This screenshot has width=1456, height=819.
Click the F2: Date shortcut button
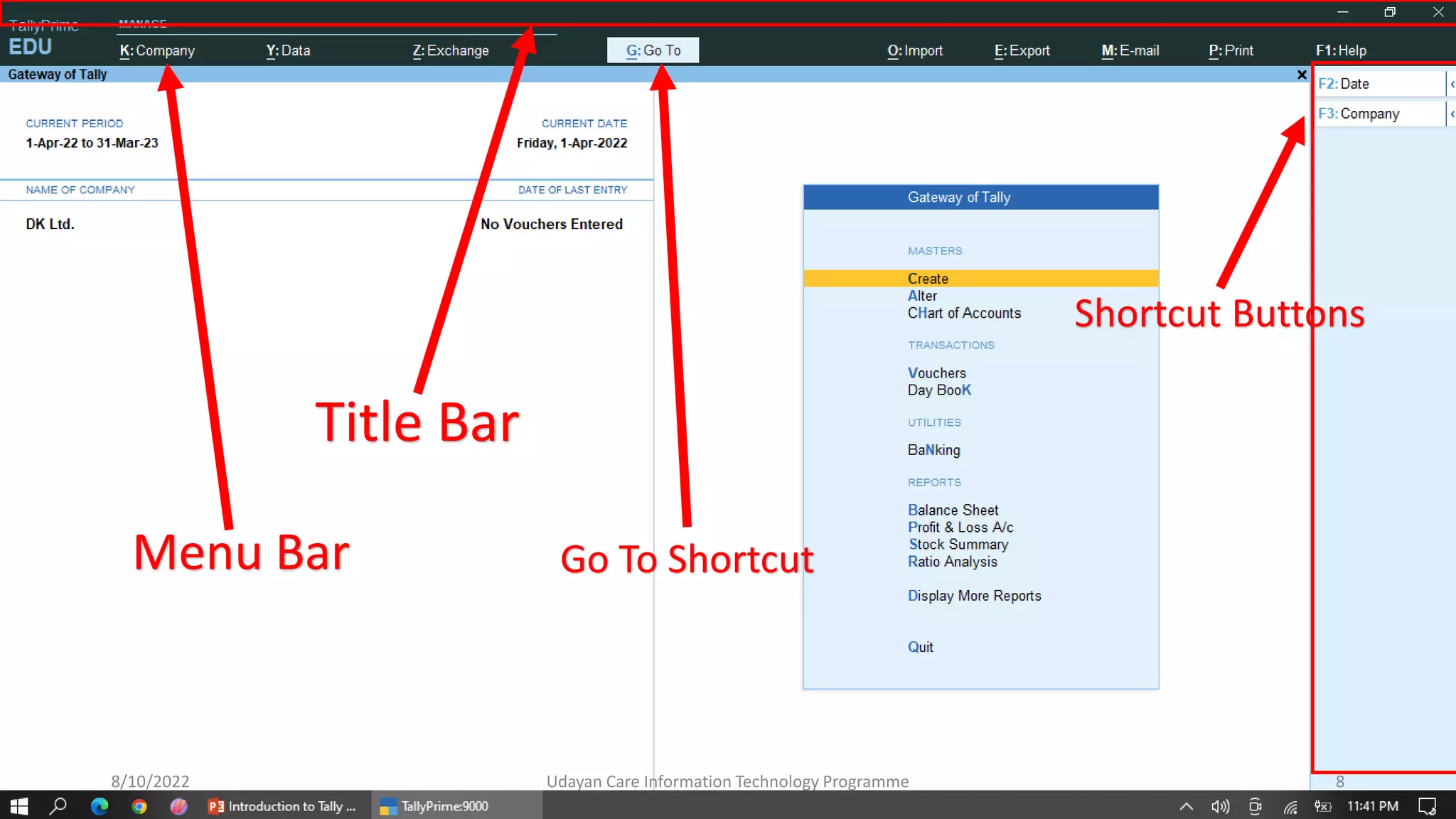[1379, 84]
